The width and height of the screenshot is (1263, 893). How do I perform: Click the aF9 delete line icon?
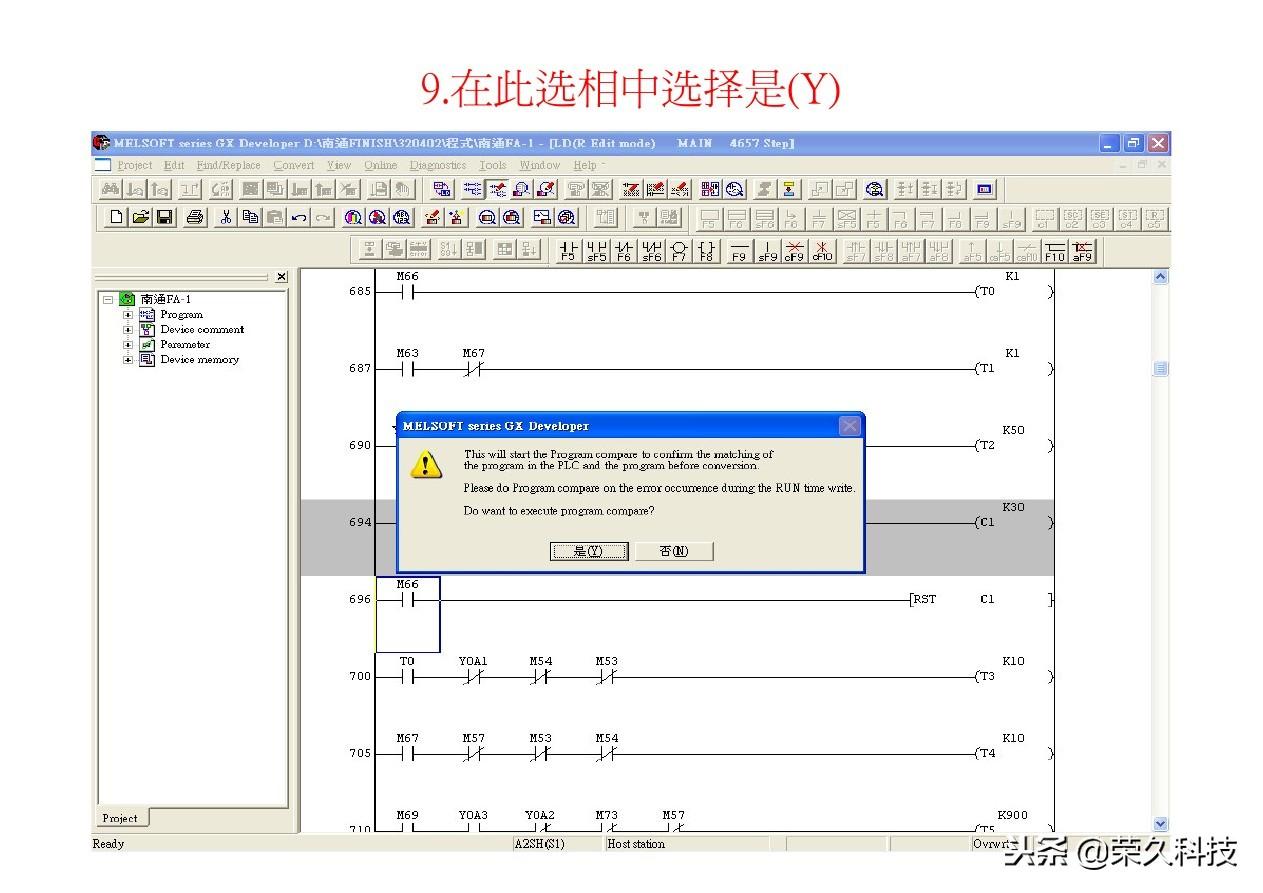[1082, 250]
